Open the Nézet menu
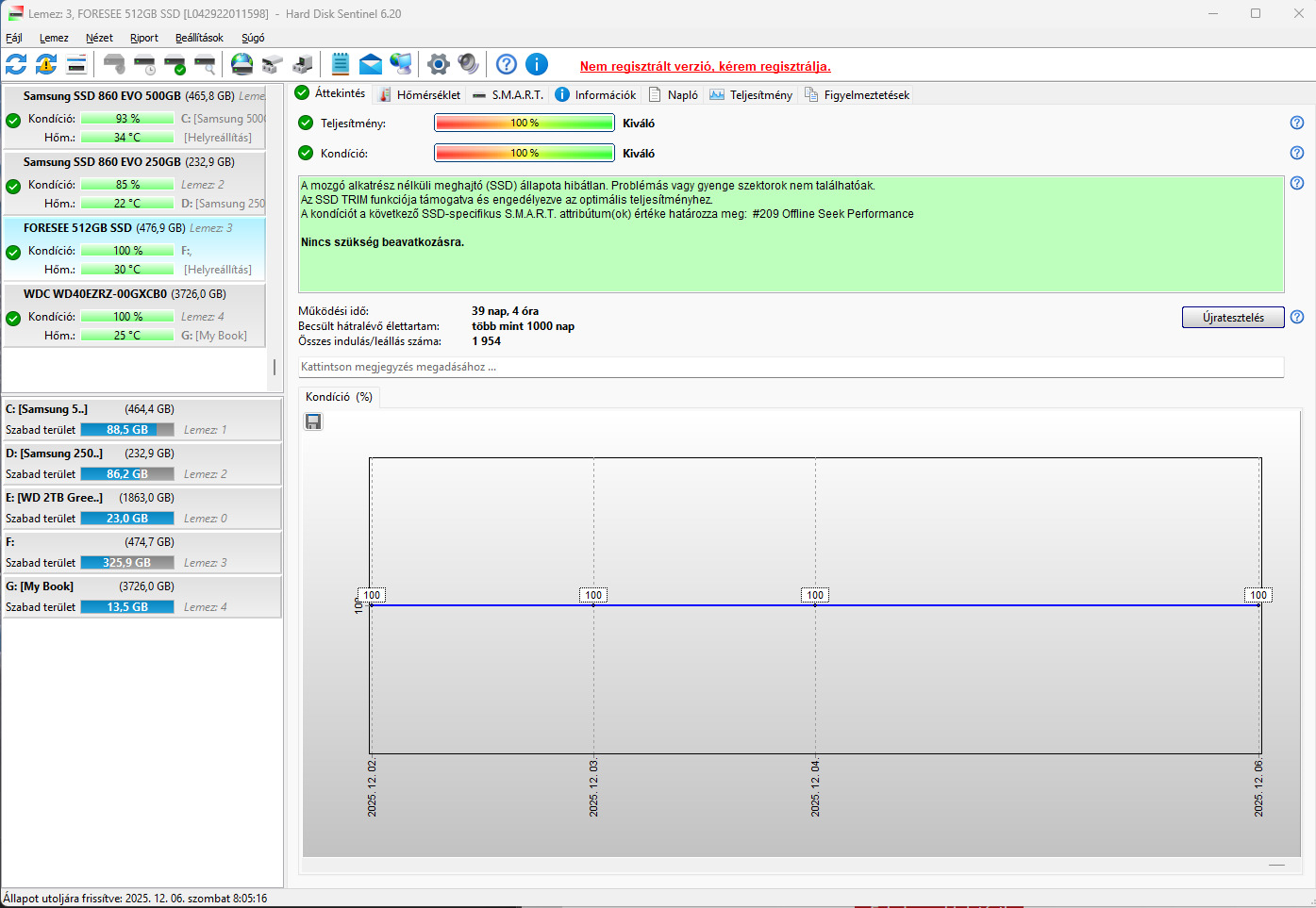 99,38
